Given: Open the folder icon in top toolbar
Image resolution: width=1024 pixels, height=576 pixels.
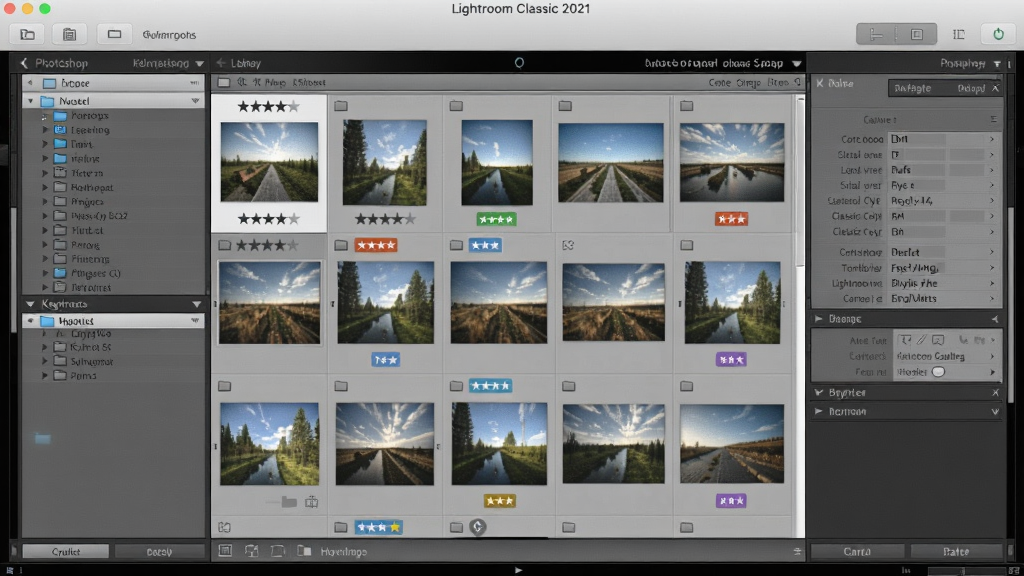Looking at the screenshot, I should click(x=27, y=34).
